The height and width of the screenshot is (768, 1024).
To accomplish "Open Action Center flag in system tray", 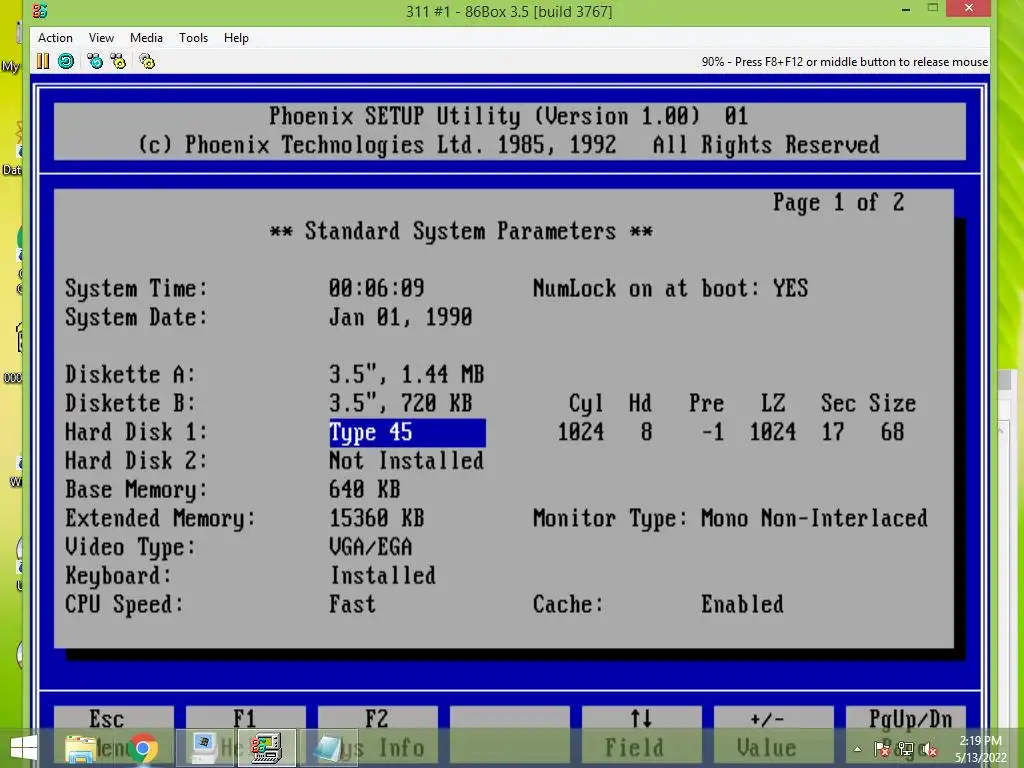I will click(882, 749).
